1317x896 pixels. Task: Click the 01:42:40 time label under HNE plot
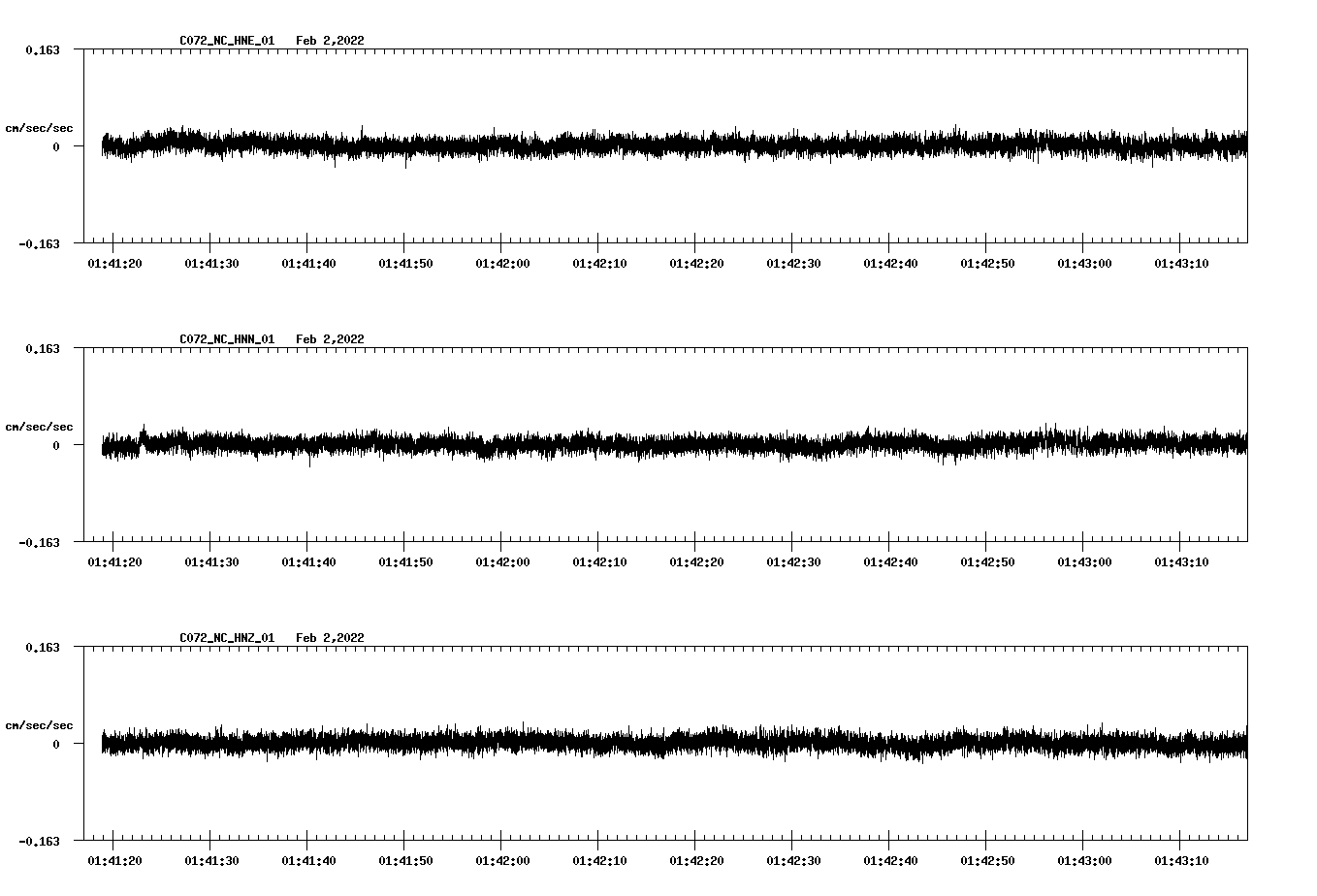(x=890, y=264)
